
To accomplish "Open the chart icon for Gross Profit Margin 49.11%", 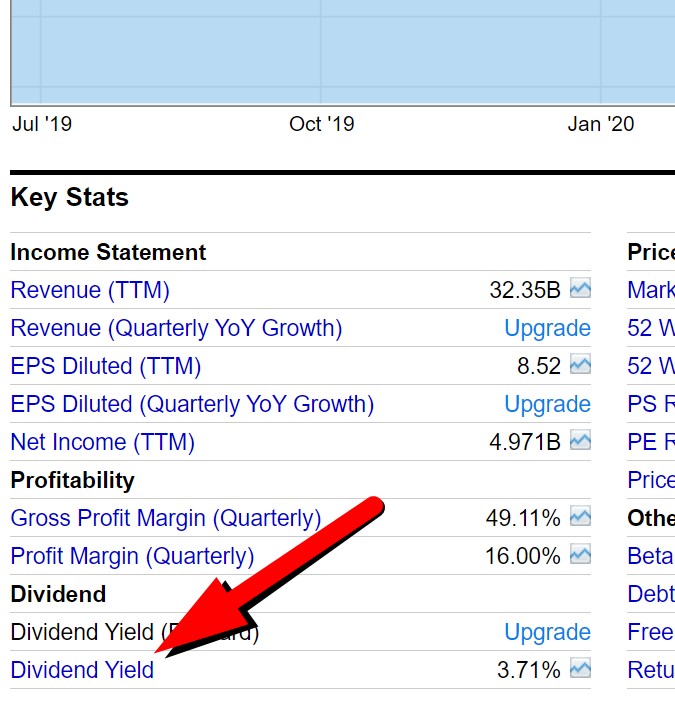I will click(580, 518).
